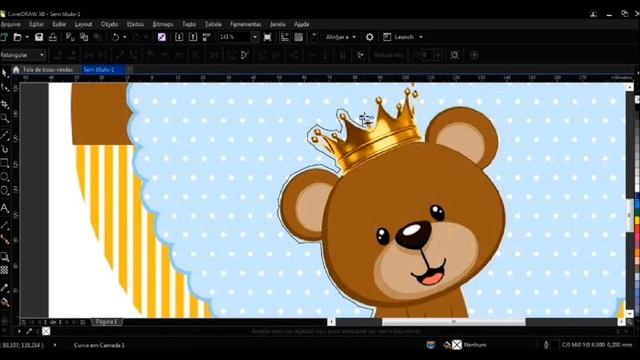Select the Artistic Media tool
This screenshot has height=360, width=640.
tap(5, 149)
